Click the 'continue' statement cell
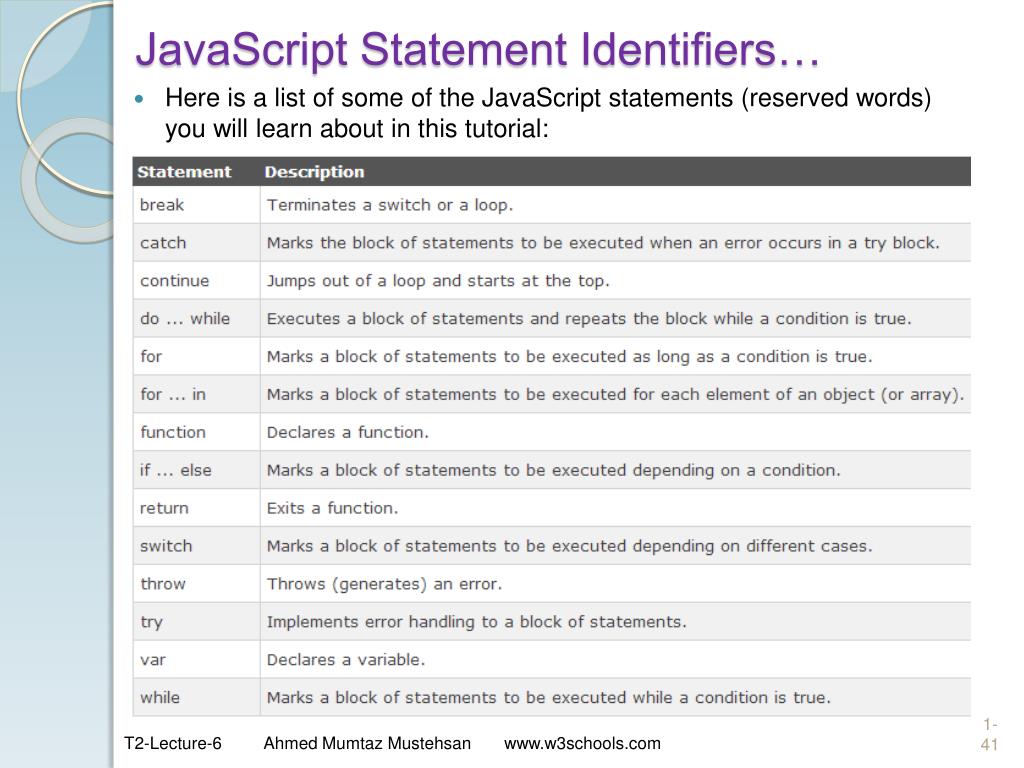Image resolution: width=1024 pixels, height=768 pixels. click(x=174, y=281)
